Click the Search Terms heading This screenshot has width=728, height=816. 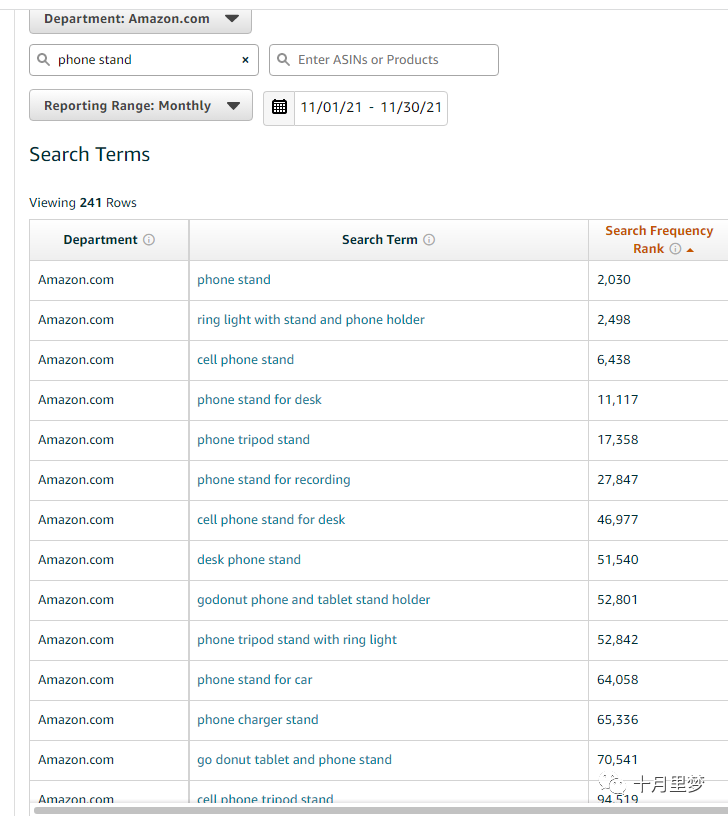(x=90, y=155)
